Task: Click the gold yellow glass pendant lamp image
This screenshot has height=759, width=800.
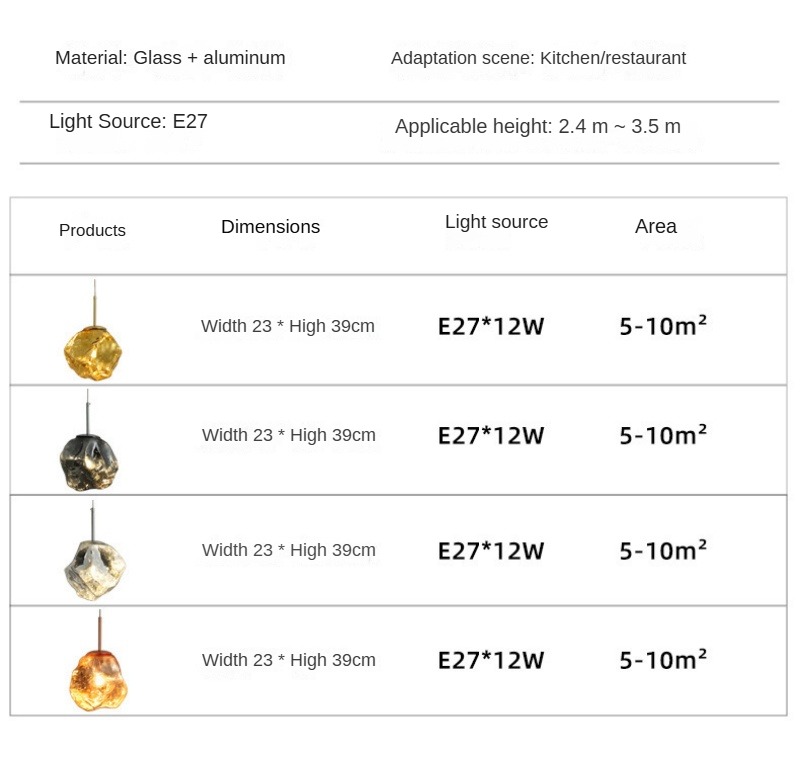Action: [93, 345]
